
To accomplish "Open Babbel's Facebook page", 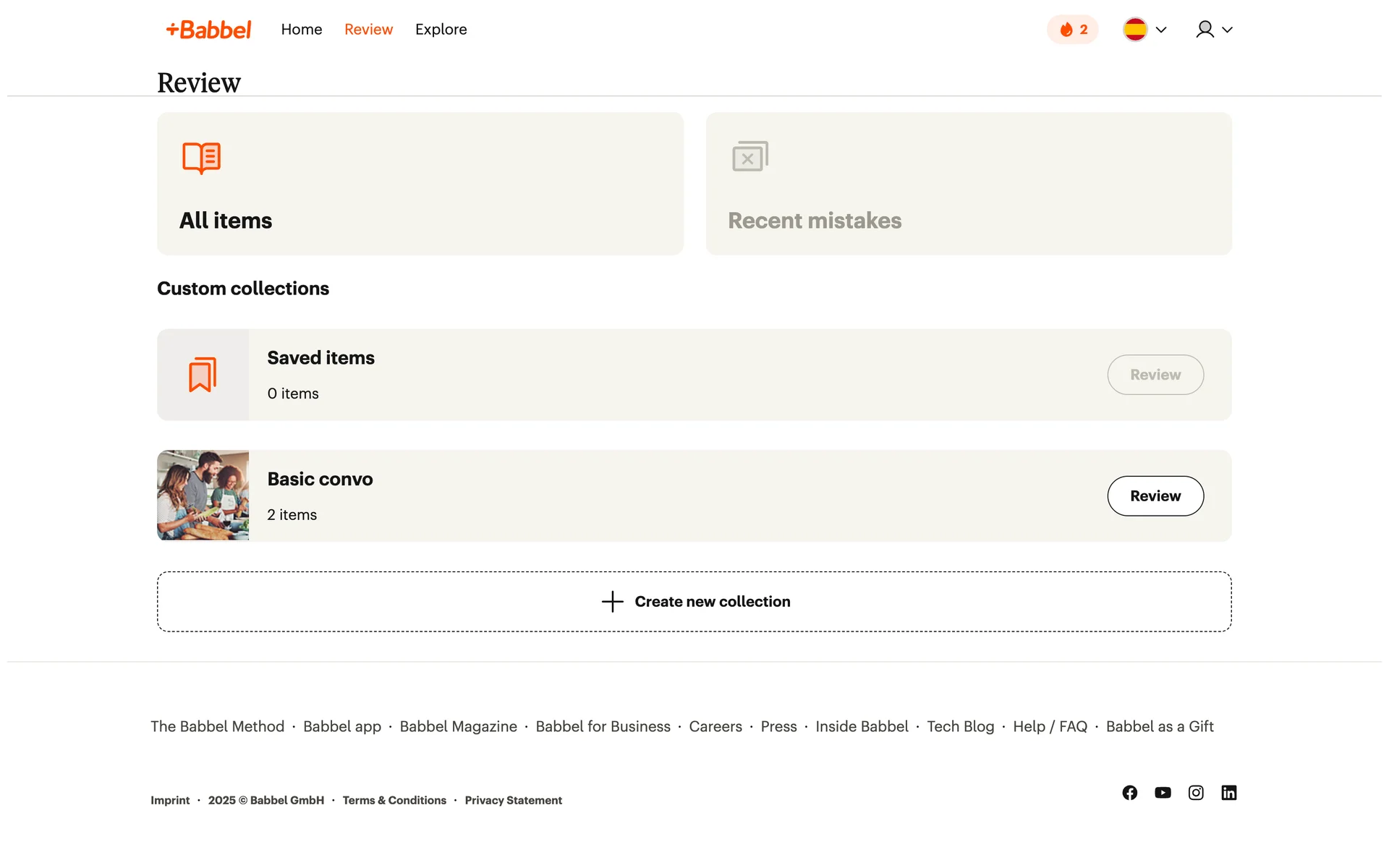I will pos(1129,793).
